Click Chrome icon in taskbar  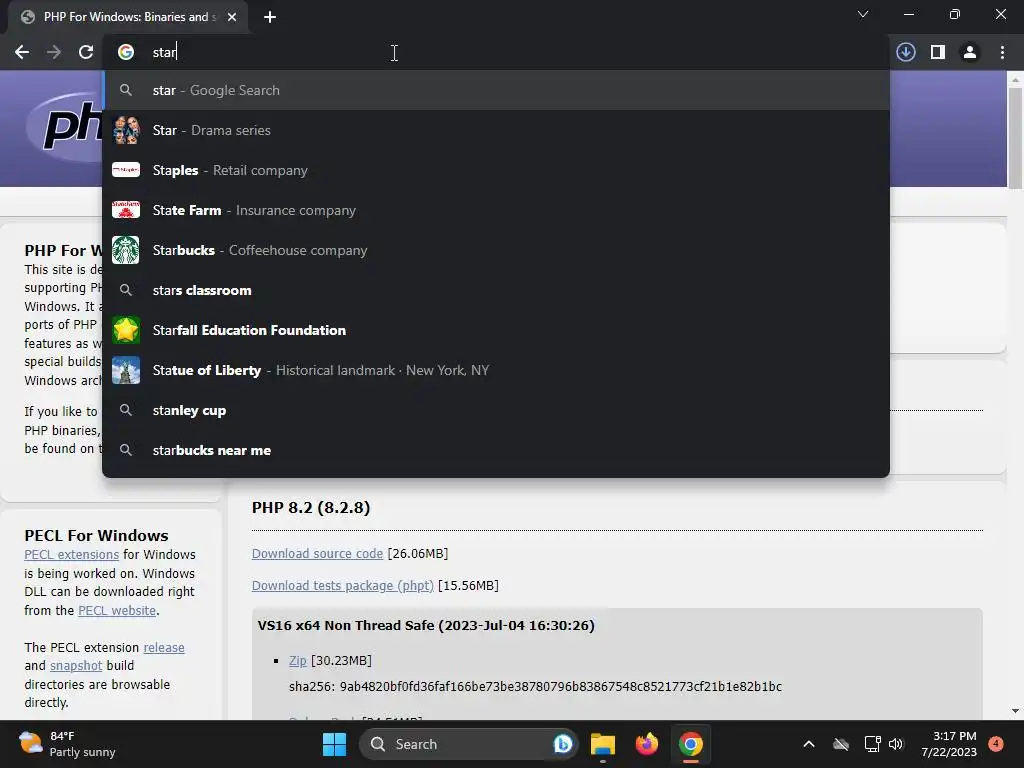coord(690,744)
